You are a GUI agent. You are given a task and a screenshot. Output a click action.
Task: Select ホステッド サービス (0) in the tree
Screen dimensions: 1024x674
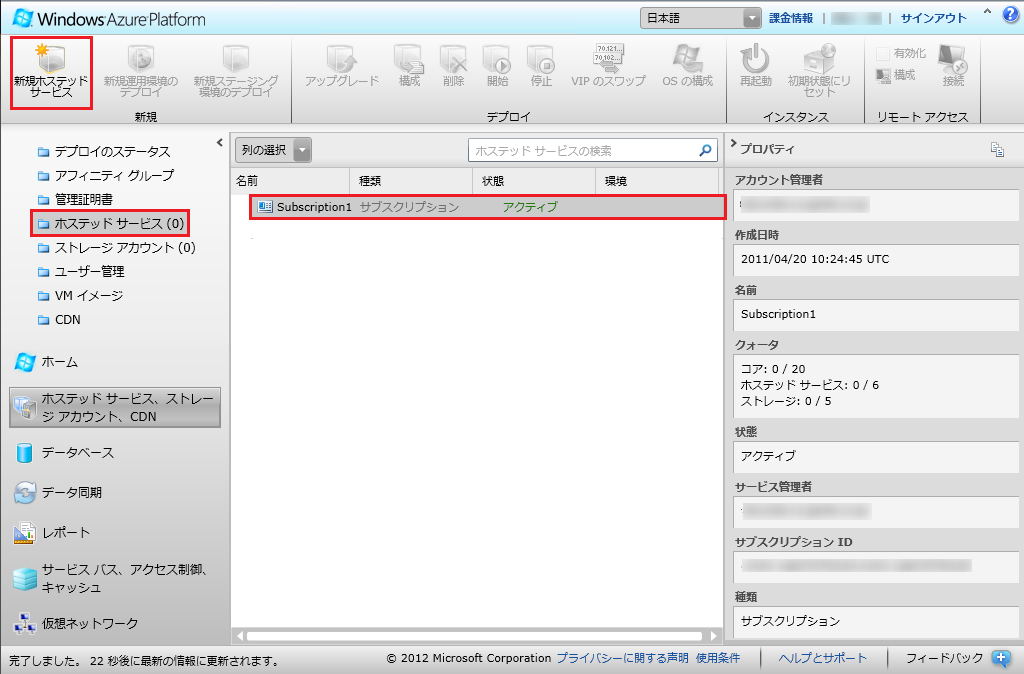(x=111, y=224)
